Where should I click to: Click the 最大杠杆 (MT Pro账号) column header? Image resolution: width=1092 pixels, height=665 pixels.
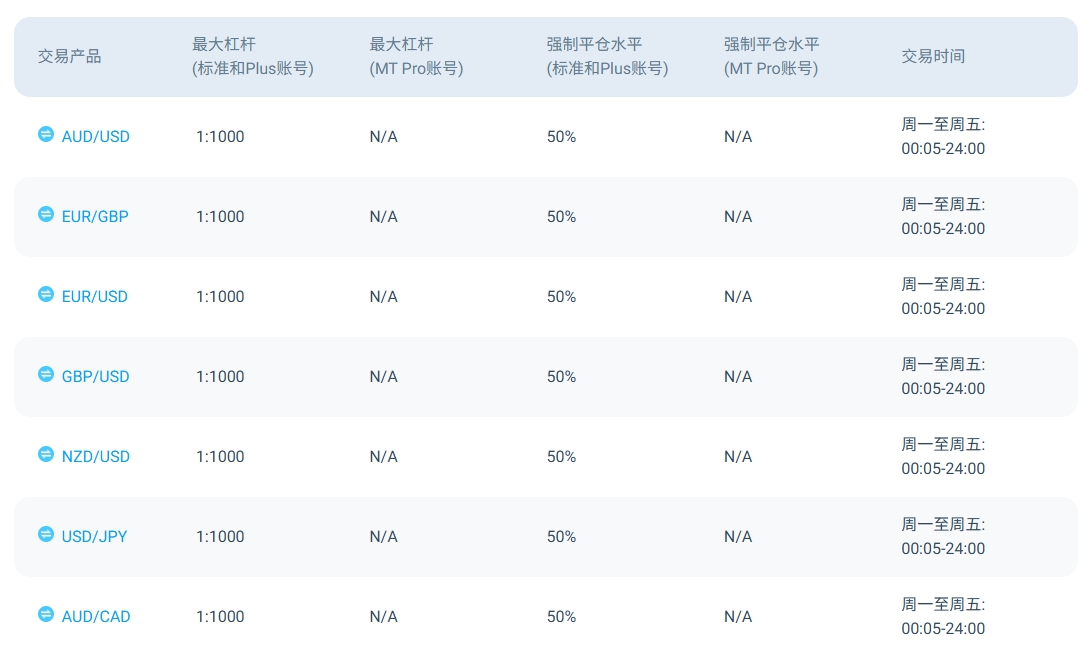pyautogui.click(x=416, y=57)
